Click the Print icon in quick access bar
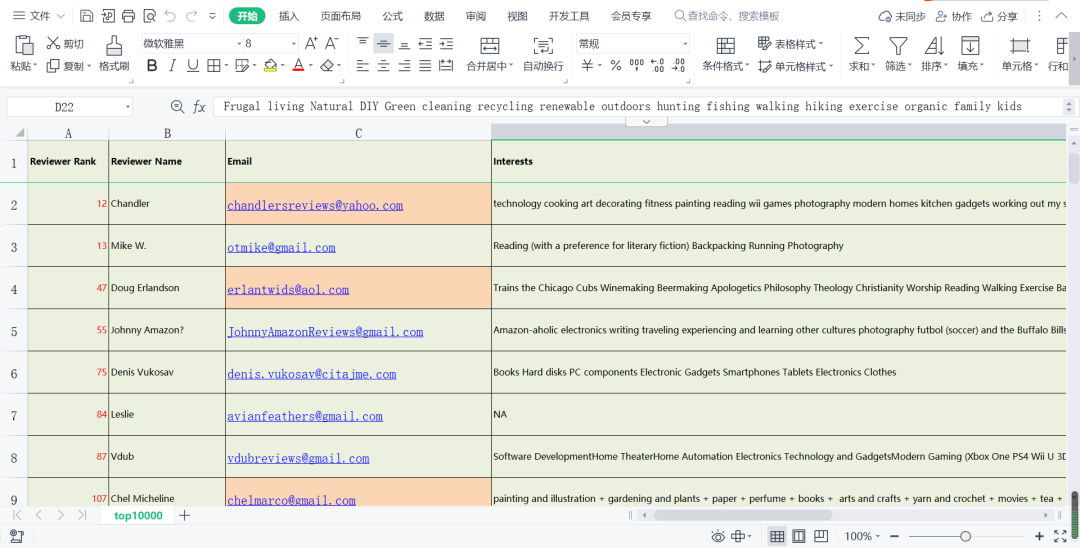1080x548 pixels. [x=128, y=16]
